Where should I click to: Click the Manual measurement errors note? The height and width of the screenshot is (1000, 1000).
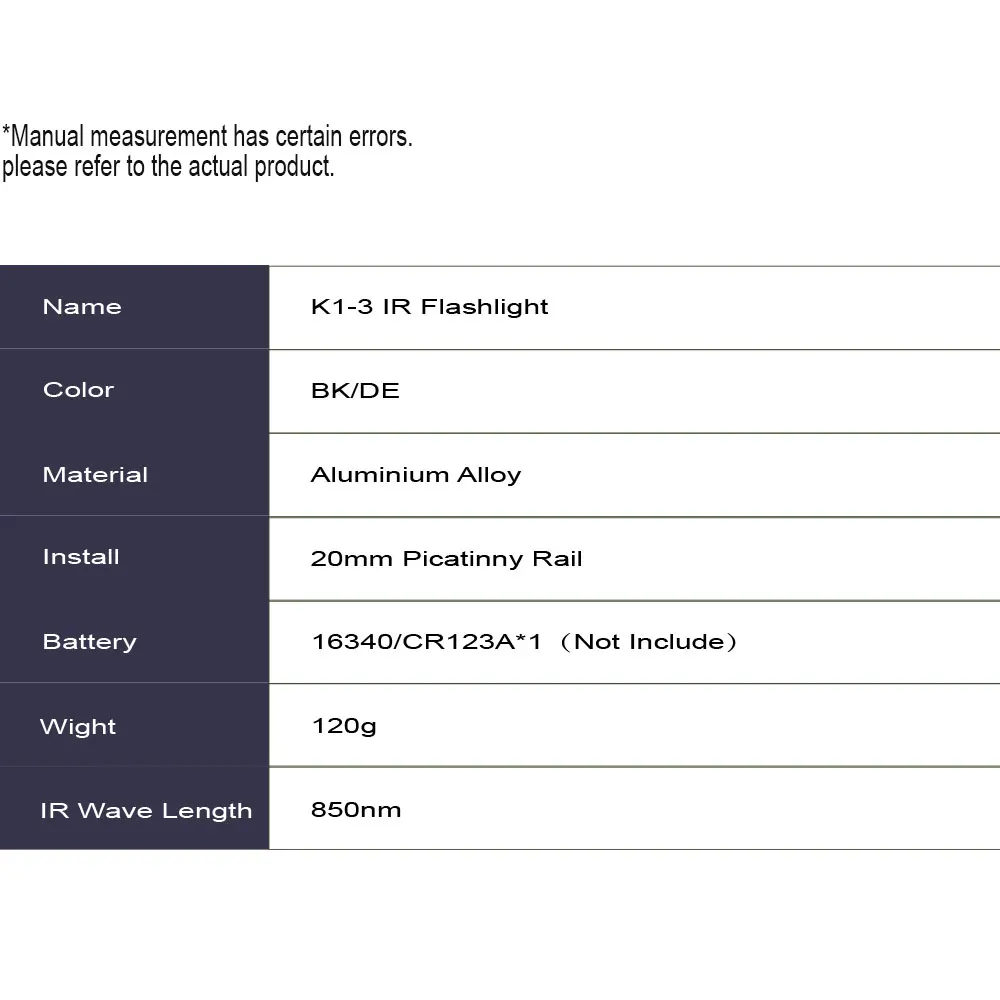coord(207,136)
